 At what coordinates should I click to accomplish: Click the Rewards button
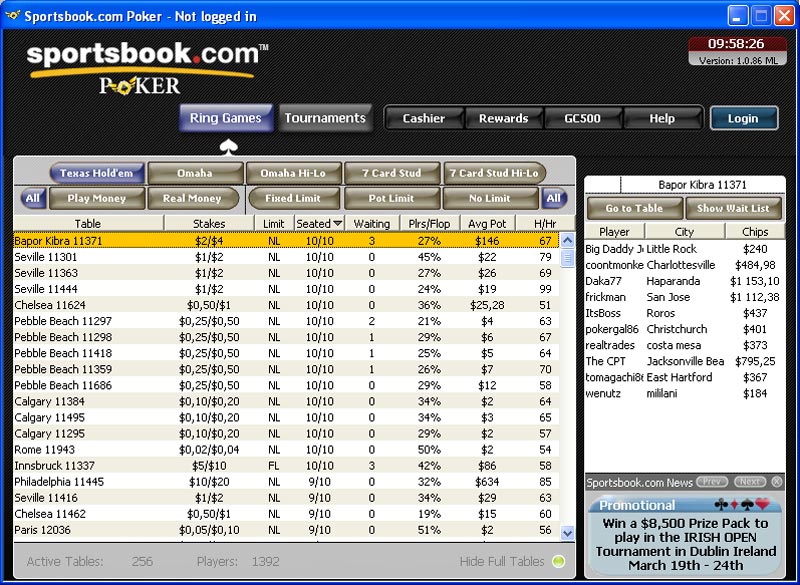(503, 118)
